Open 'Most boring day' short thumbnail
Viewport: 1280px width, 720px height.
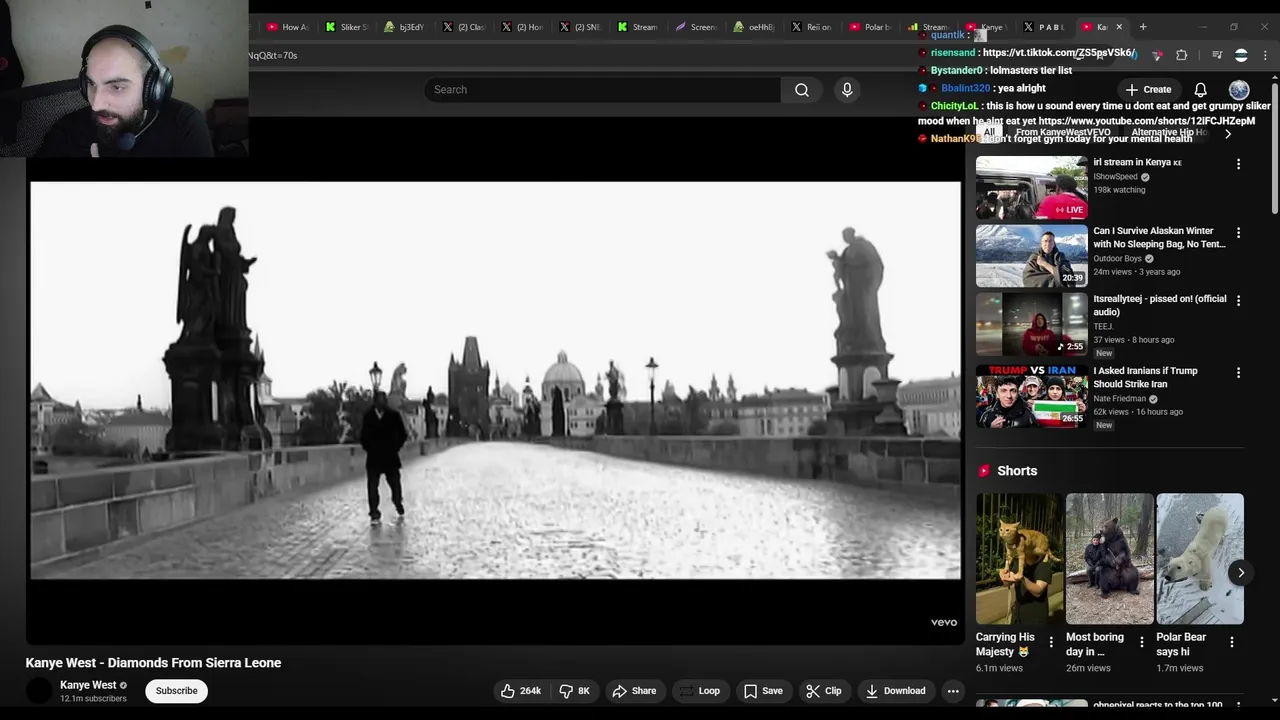click(x=1110, y=559)
